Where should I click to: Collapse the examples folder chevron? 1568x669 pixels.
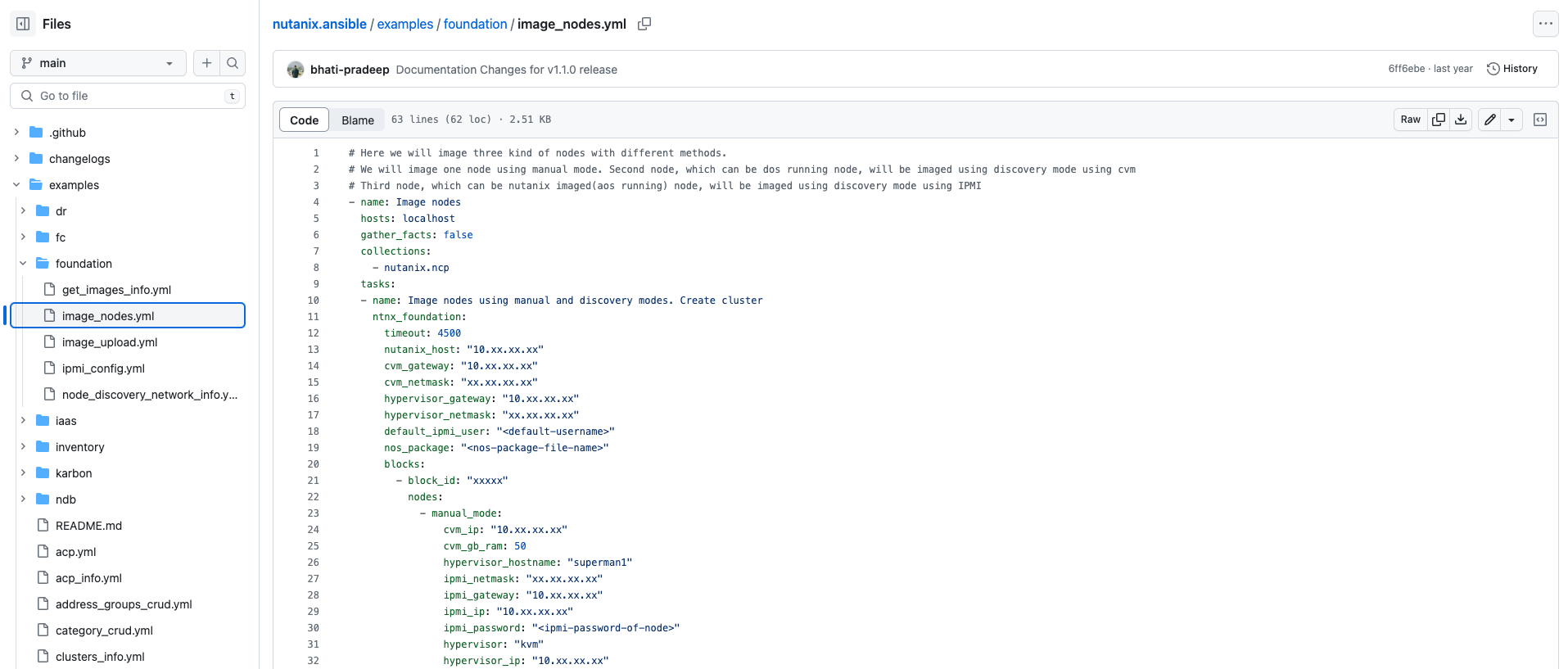(16, 184)
